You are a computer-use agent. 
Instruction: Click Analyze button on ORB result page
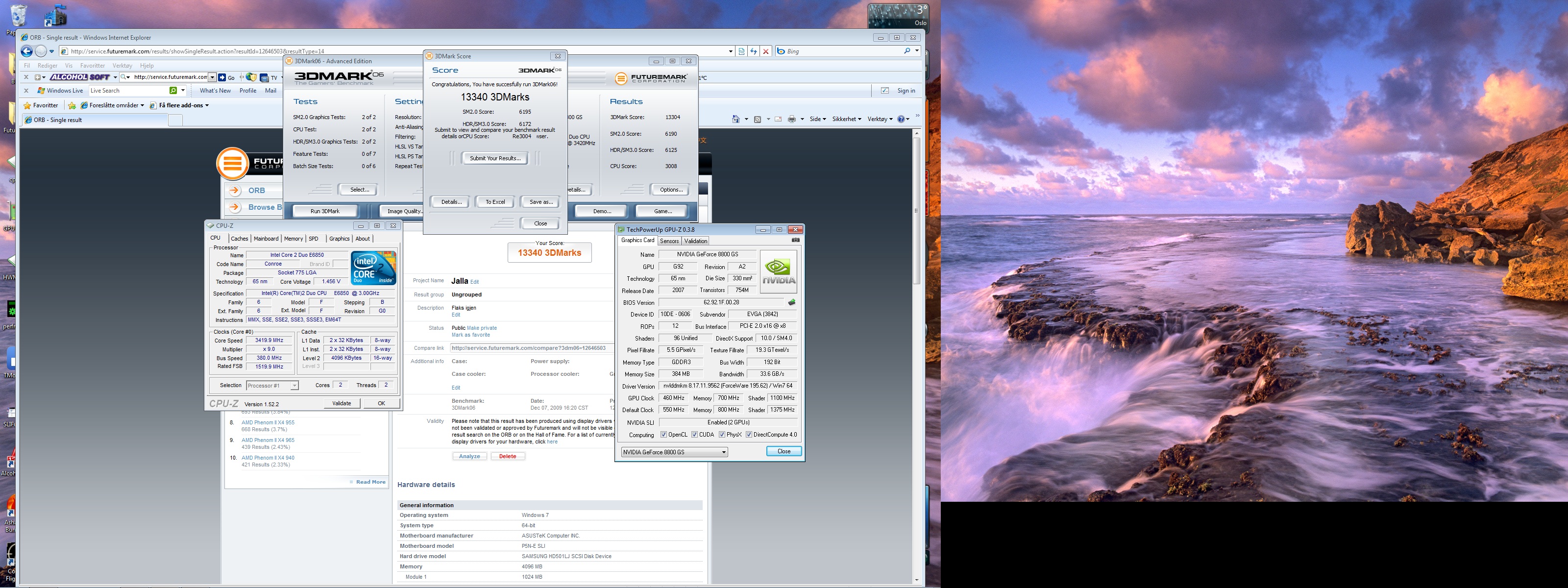(x=469, y=457)
